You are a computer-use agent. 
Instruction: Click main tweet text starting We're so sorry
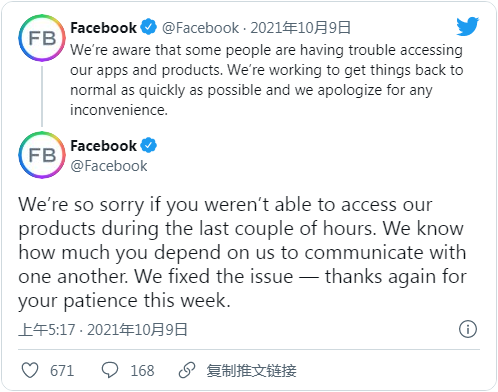click(x=242, y=252)
